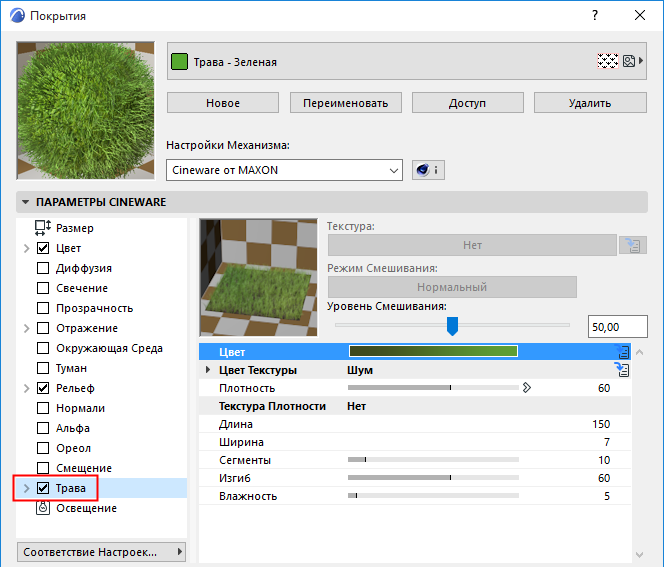The height and width of the screenshot is (567, 664).
Task: Click the Влажность slider bar
Action: 433,495
